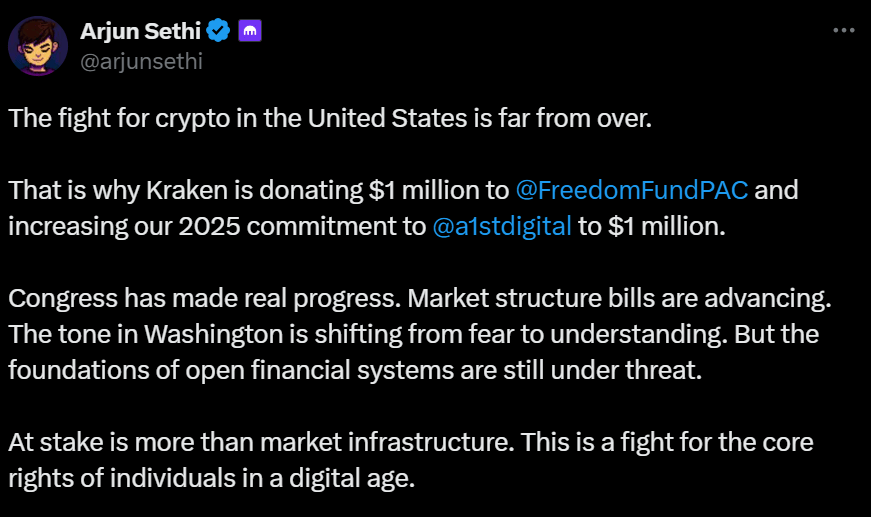This screenshot has height=517, width=871.
Task: Click the purple Kraken affiliation badge
Action: [x=250, y=32]
